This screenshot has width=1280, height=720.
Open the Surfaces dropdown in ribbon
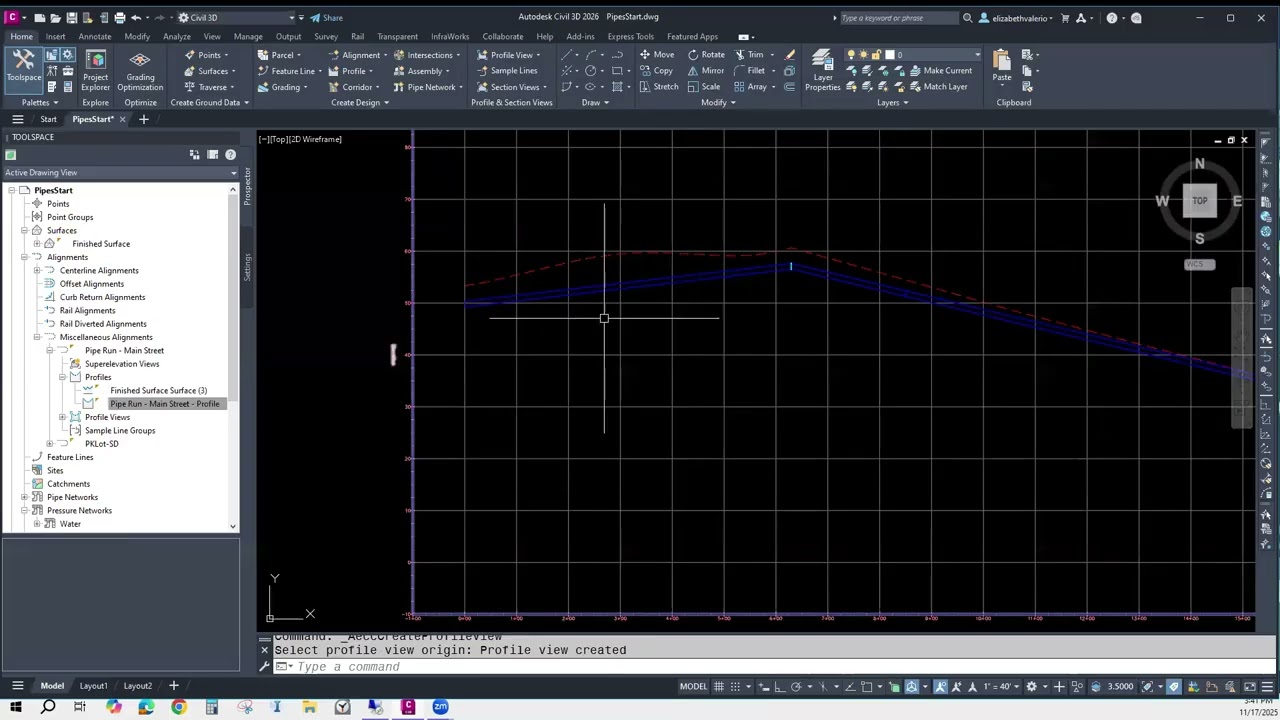pyautogui.click(x=210, y=71)
